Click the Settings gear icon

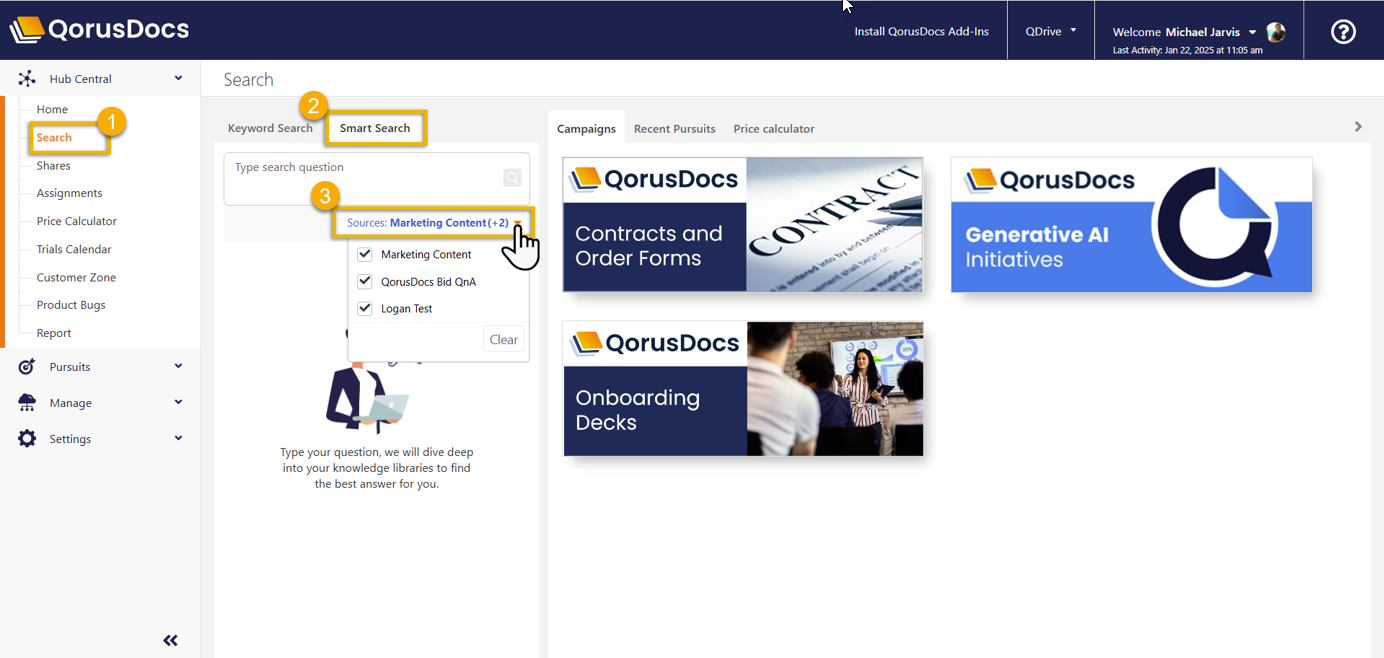coord(27,439)
